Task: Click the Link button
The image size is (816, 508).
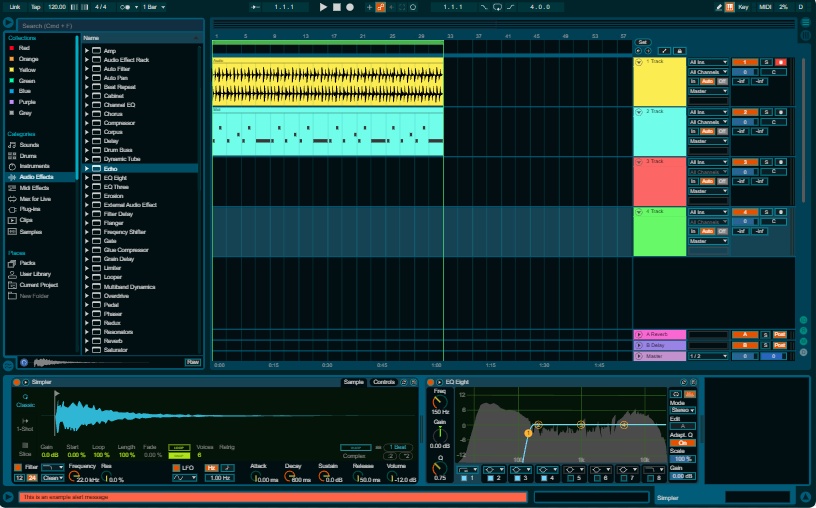Action: [15, 7]
